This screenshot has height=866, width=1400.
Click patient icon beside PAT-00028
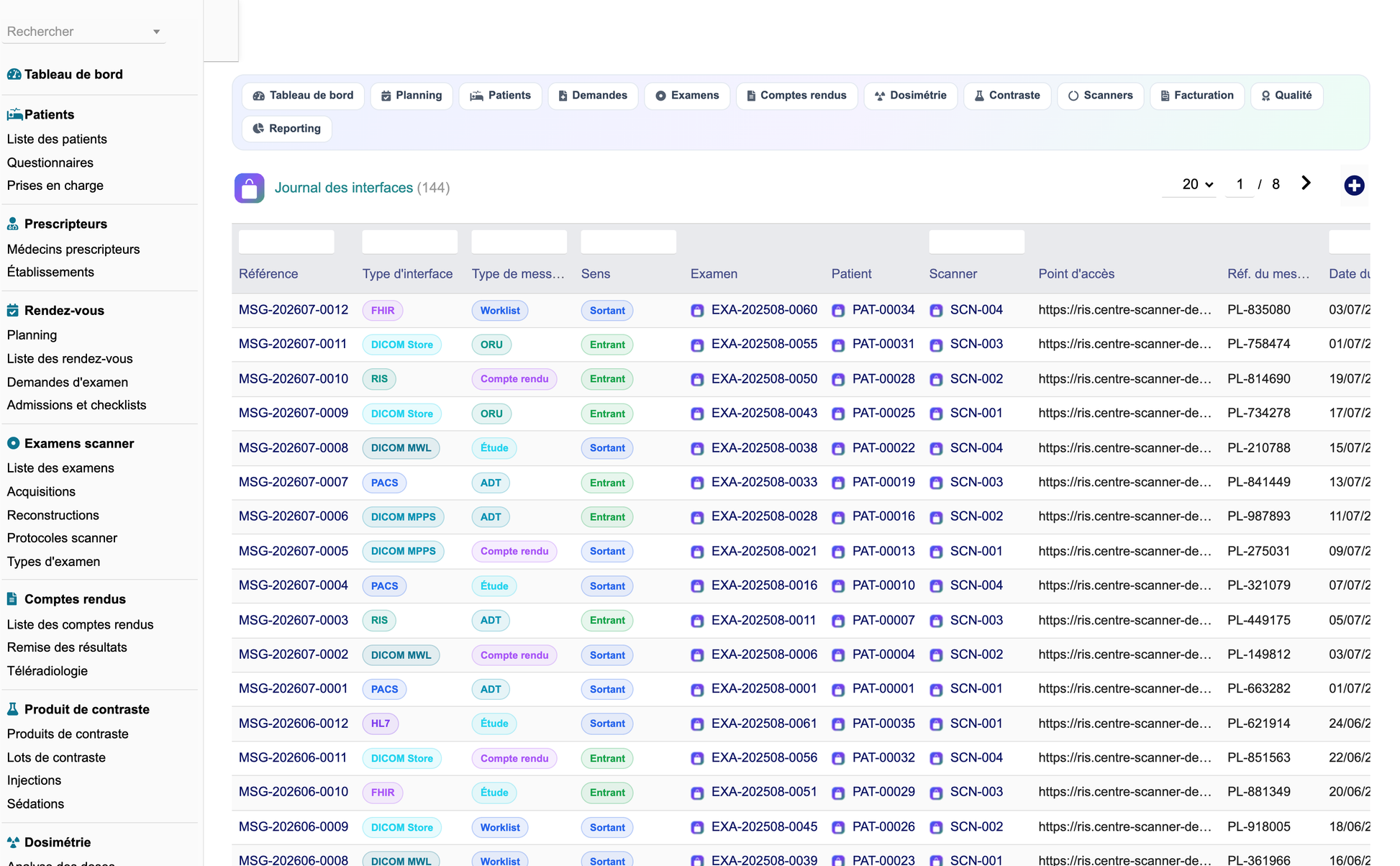pos(838,380)
